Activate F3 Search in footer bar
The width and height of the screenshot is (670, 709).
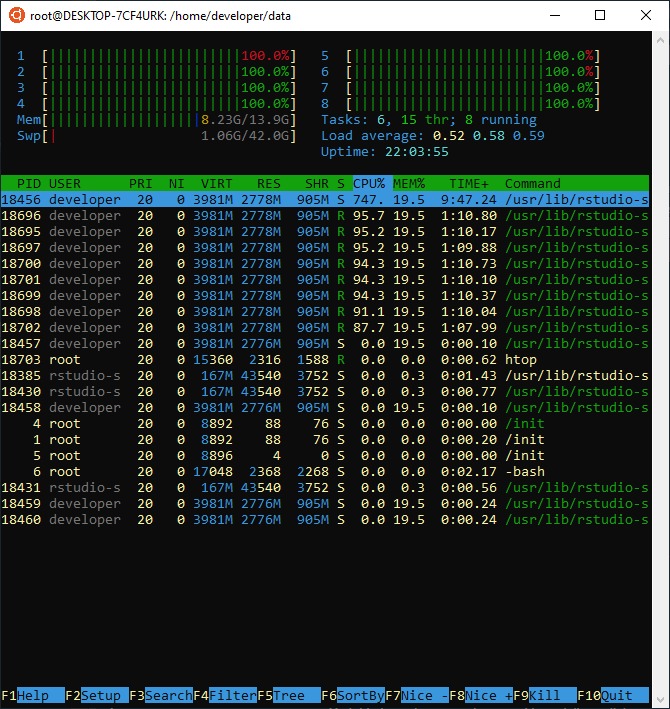click(161, 695)
